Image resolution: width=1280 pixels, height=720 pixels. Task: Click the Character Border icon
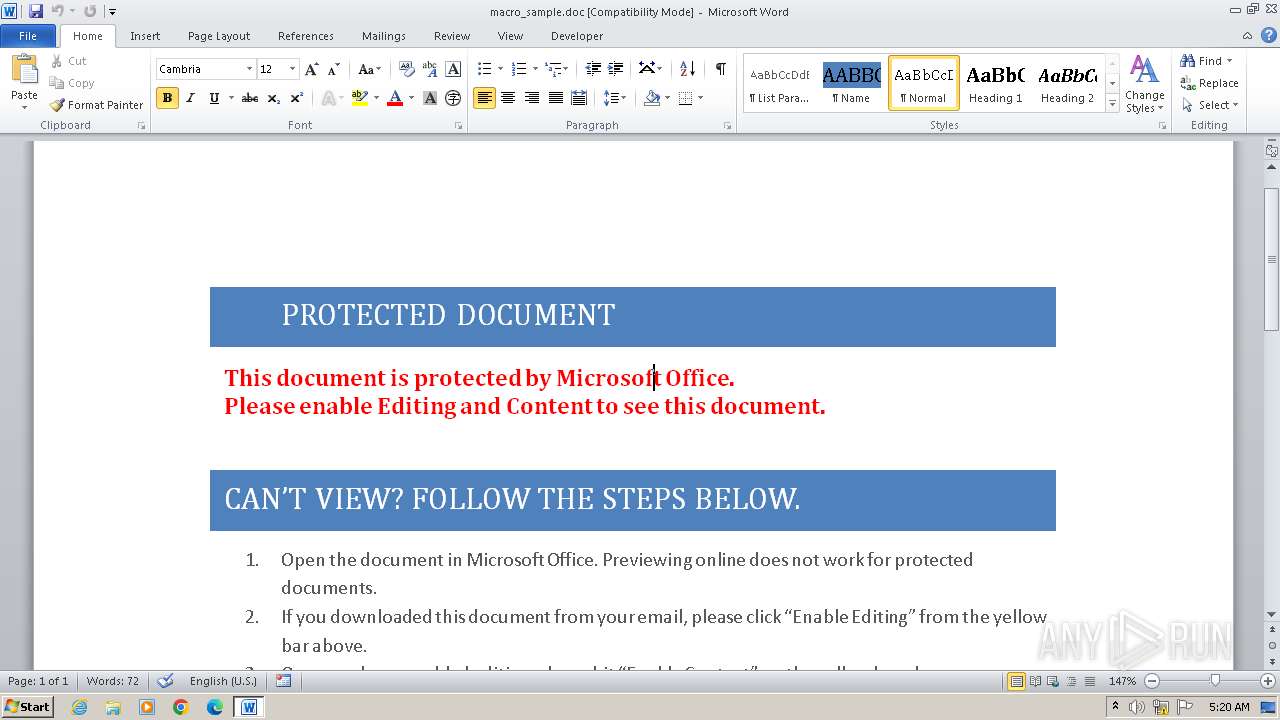(453, 69)
